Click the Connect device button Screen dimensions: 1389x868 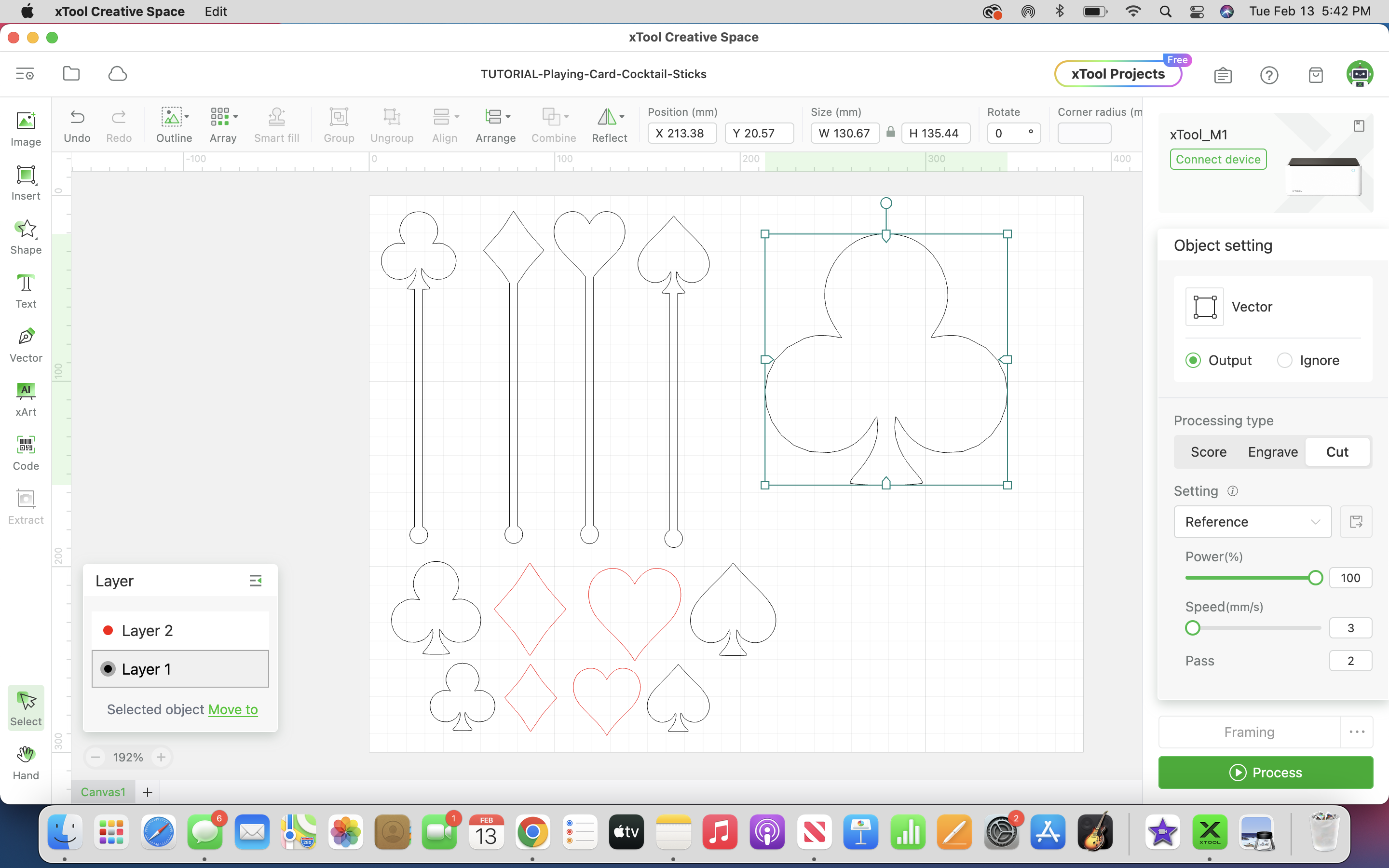1218,159
